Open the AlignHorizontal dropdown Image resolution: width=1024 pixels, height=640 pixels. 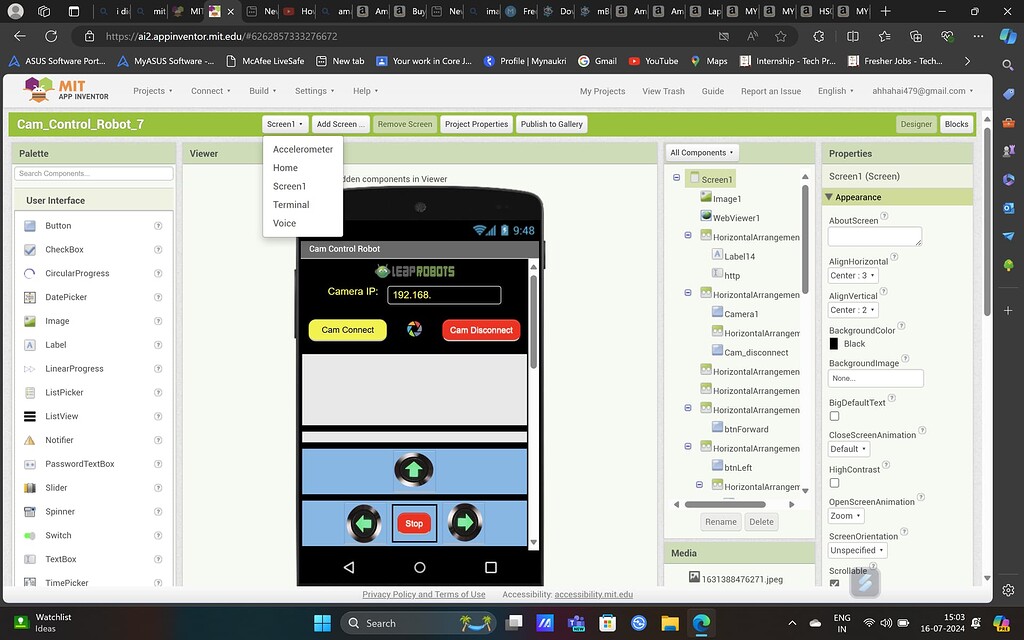click(x=852, y=275)
